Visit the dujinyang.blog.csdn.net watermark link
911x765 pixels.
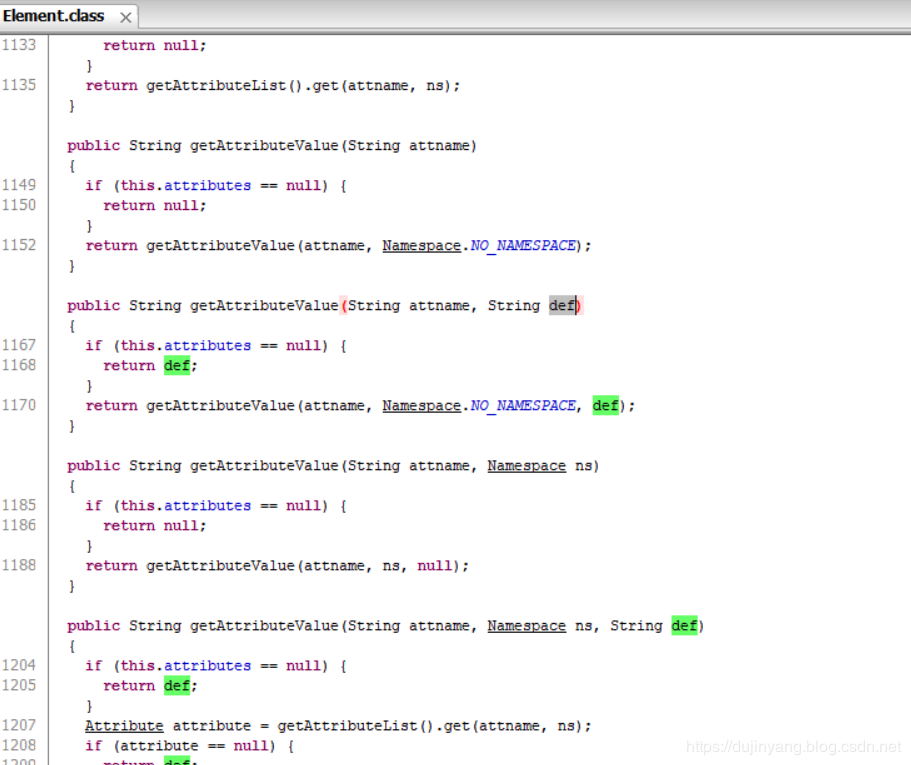793,746
